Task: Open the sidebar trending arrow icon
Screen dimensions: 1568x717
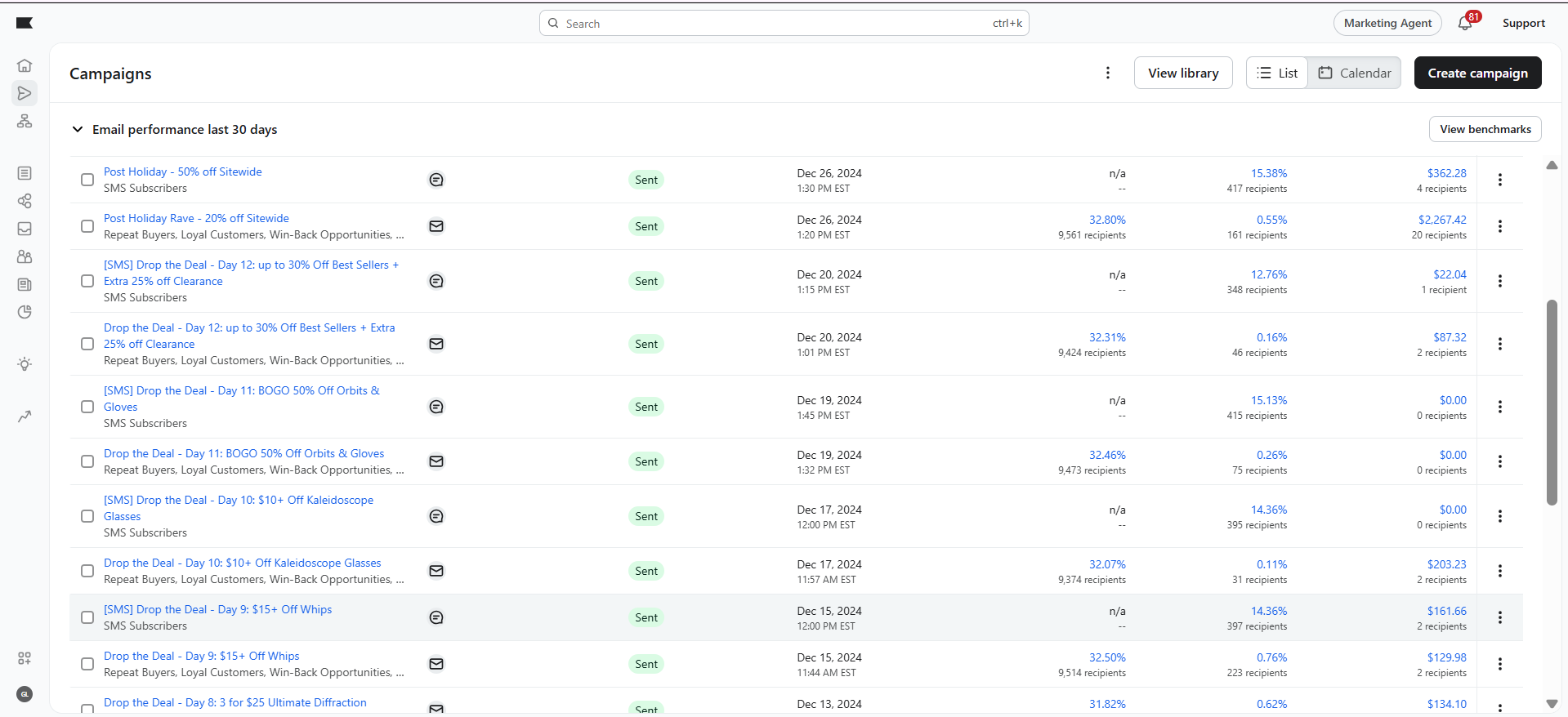Action: click(x=25, y=416)
